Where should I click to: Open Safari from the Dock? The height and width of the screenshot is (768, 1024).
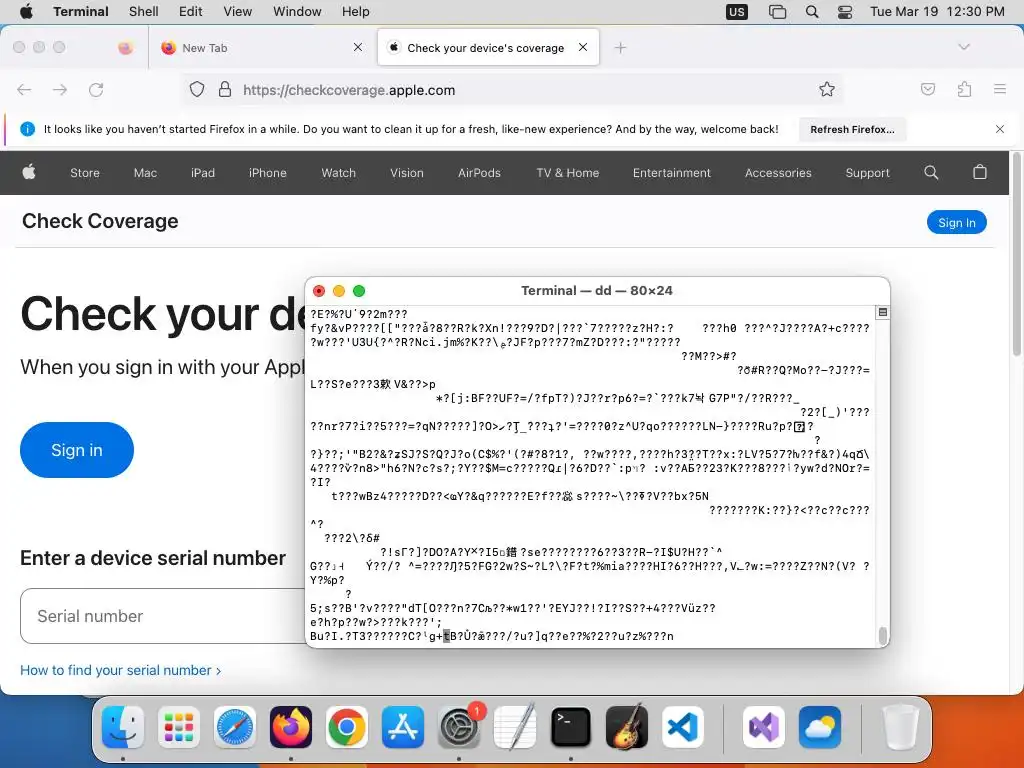coord(235,727)
